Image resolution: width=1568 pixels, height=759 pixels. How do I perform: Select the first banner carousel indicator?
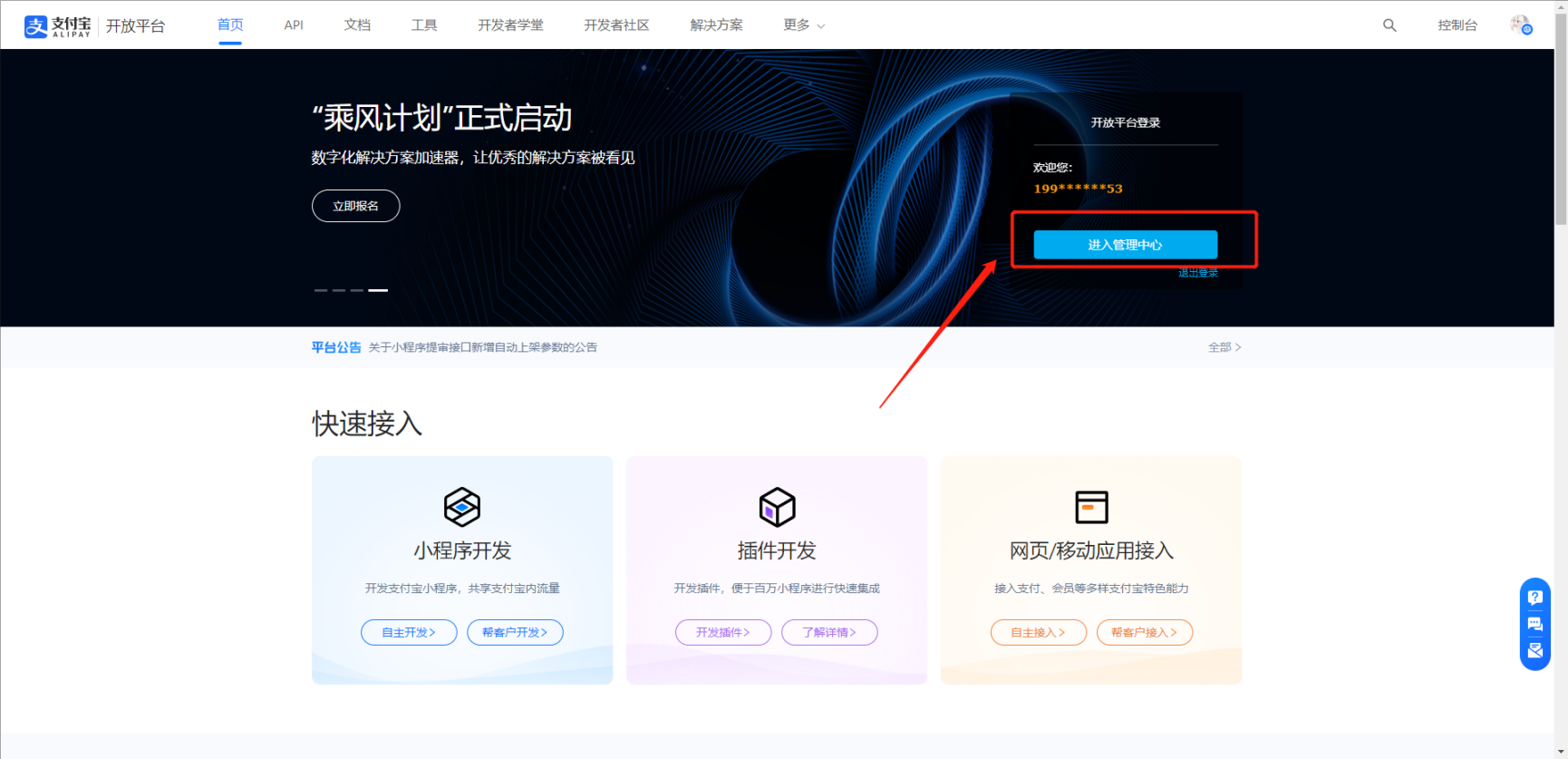click(320, 290)
